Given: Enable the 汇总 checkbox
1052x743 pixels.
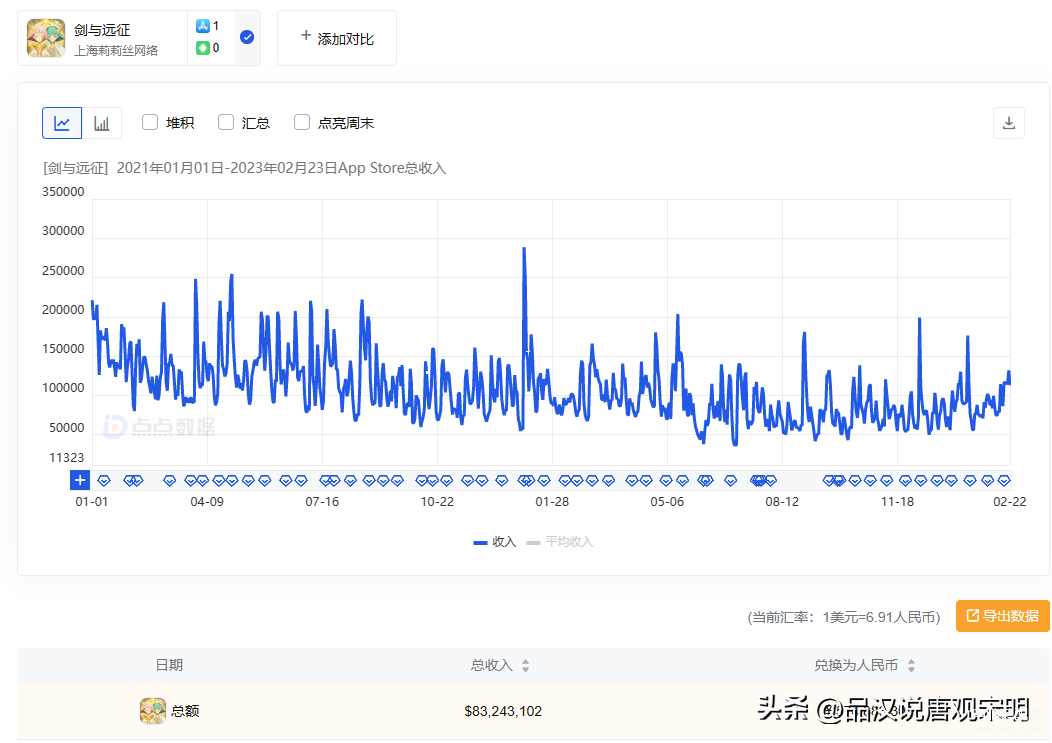Looking at the screenshot, I should pos(226,122).
